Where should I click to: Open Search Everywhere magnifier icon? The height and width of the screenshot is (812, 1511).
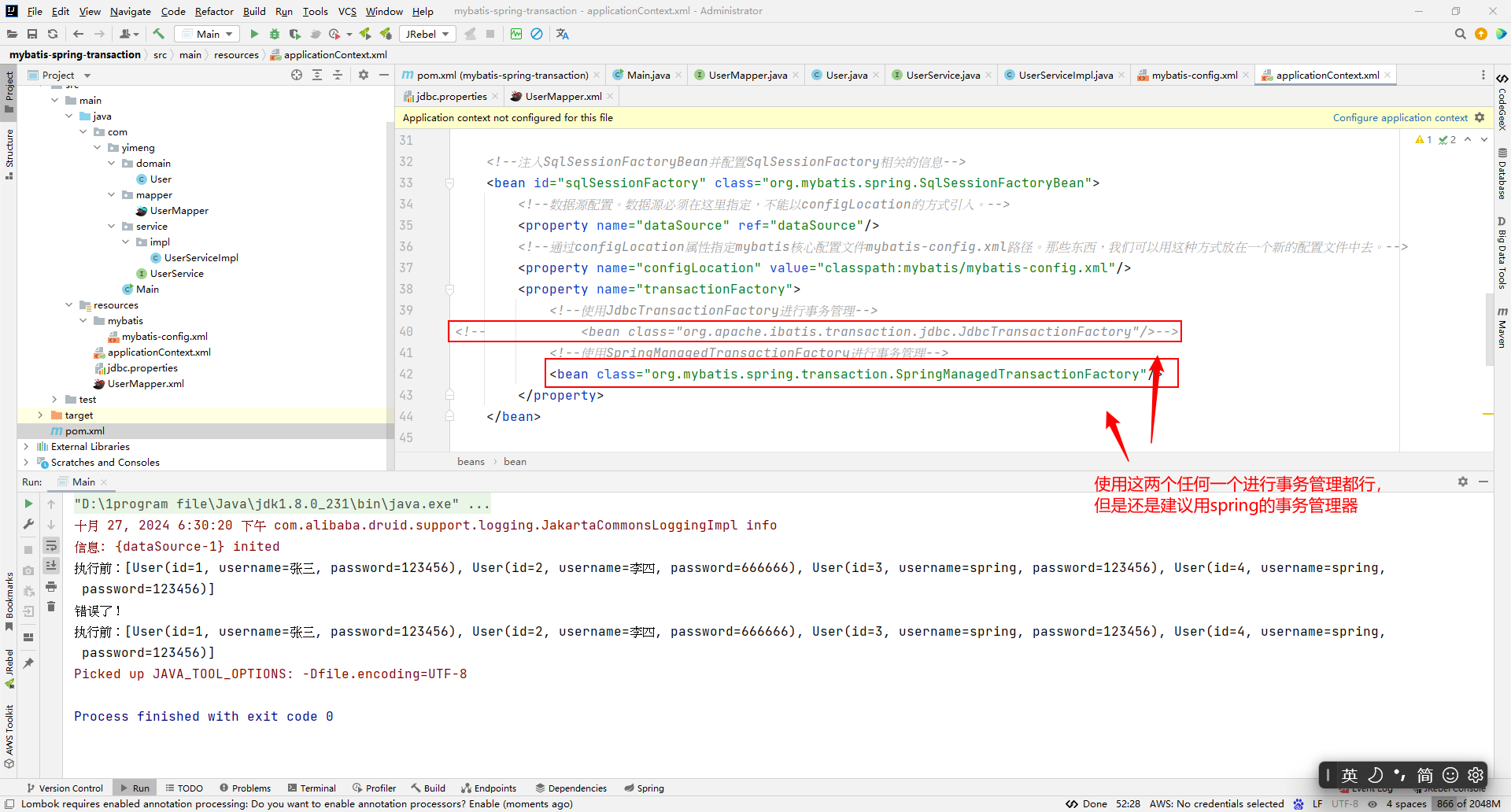(x=1461, y=34)
